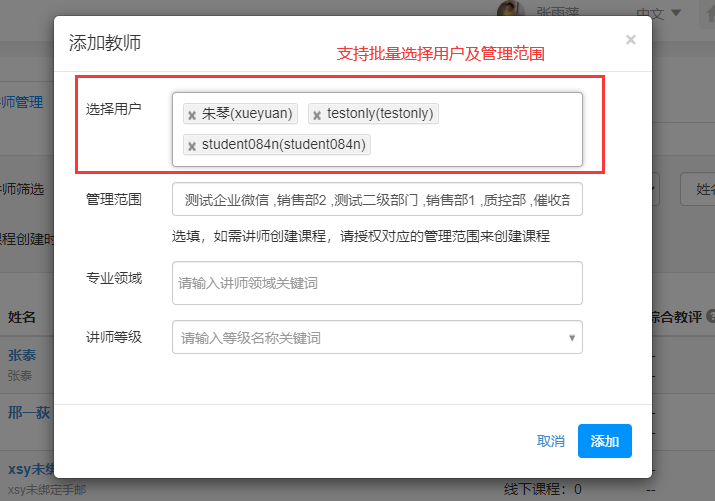715x501 pixels.
Task: Remove the 朱琴(xueyuan) user tag
Action: pyautogui.click(x=192, y=115)
